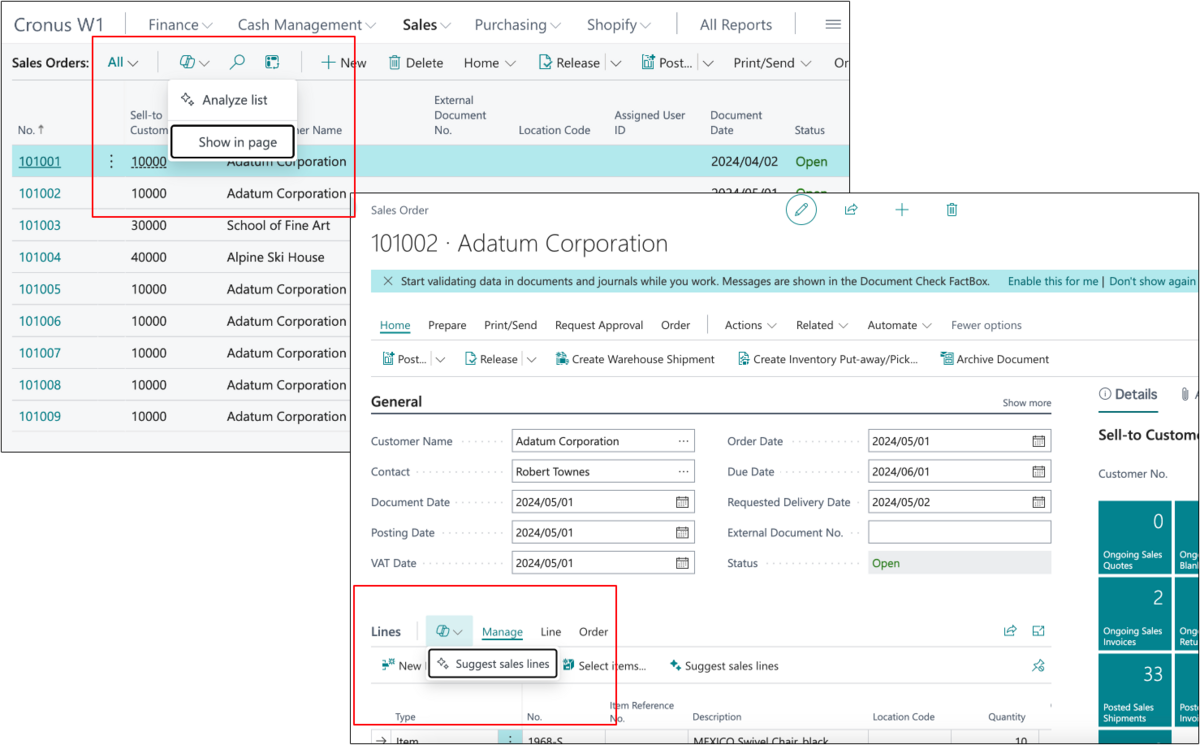This screenshot has width=1200, height=745.
Task: Click New line in Lines toolbar
Action: pos(401,666)
